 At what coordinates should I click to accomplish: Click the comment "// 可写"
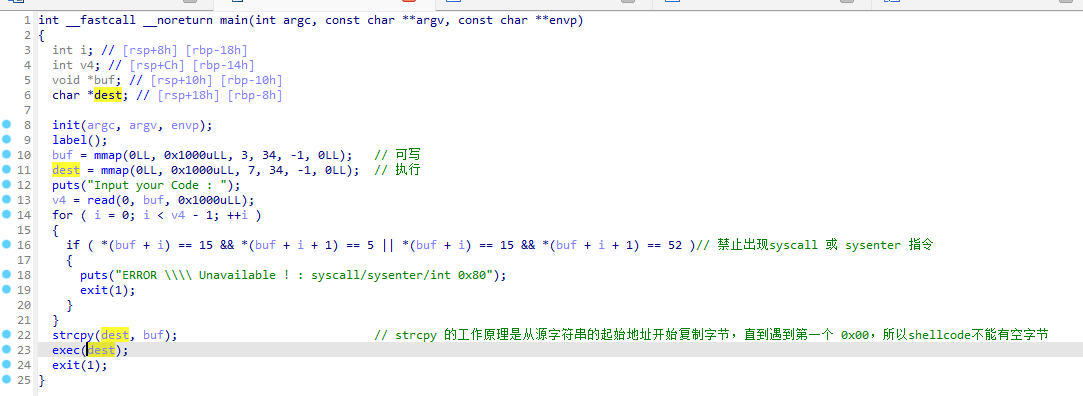coord(397,155)
